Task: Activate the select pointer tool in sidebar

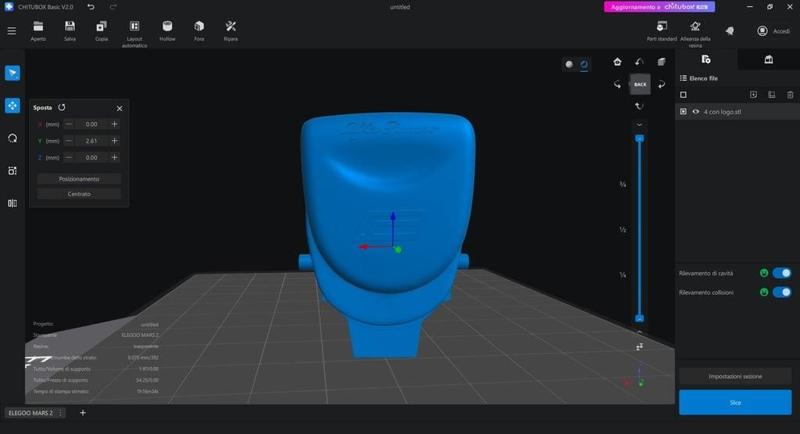Action: [12, 73]
